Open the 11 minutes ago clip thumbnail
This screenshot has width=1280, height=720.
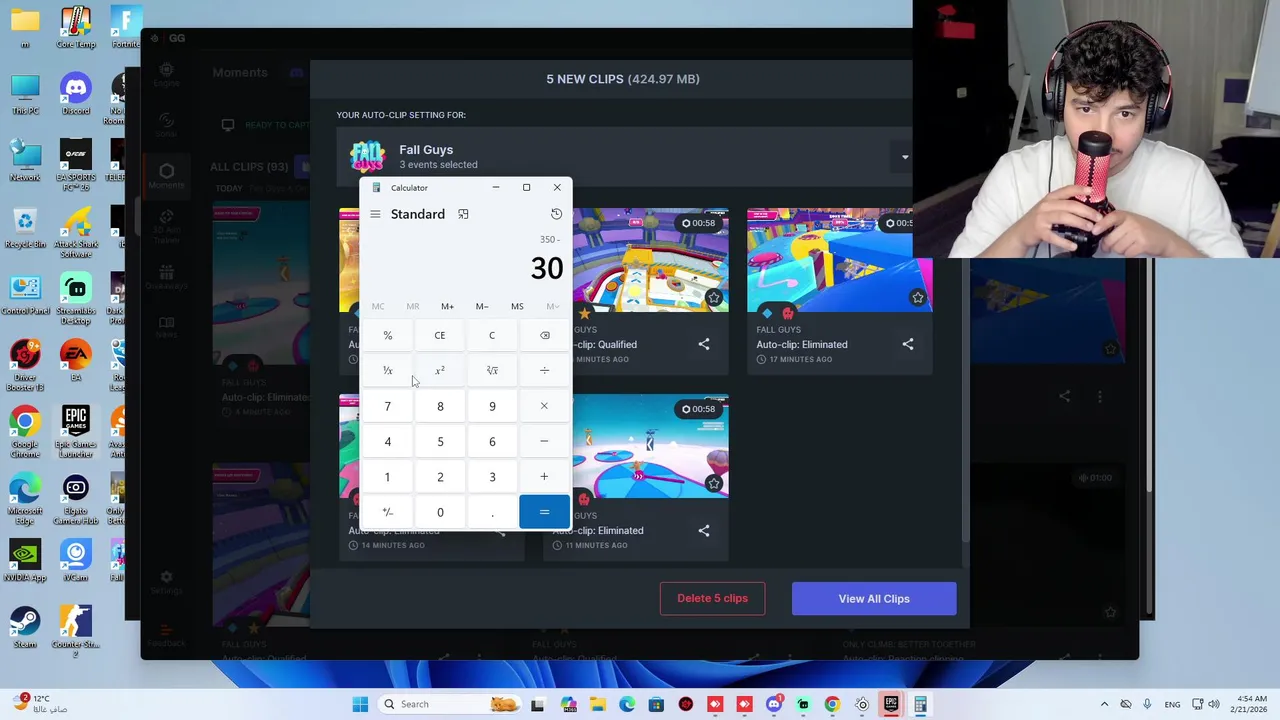(x=651, y=446)
